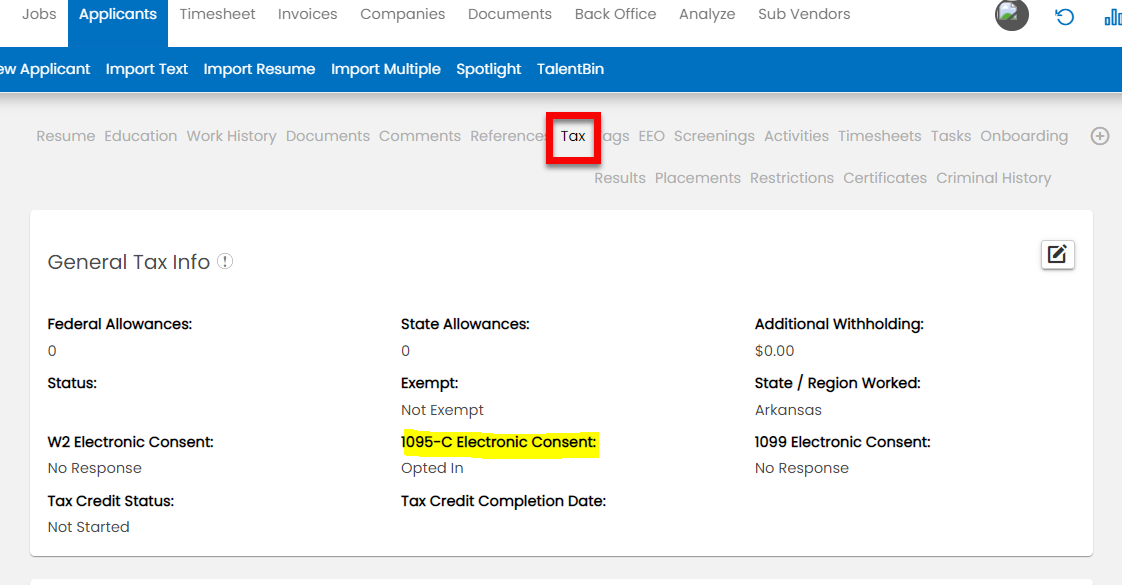Open the Companies menu

402,14
